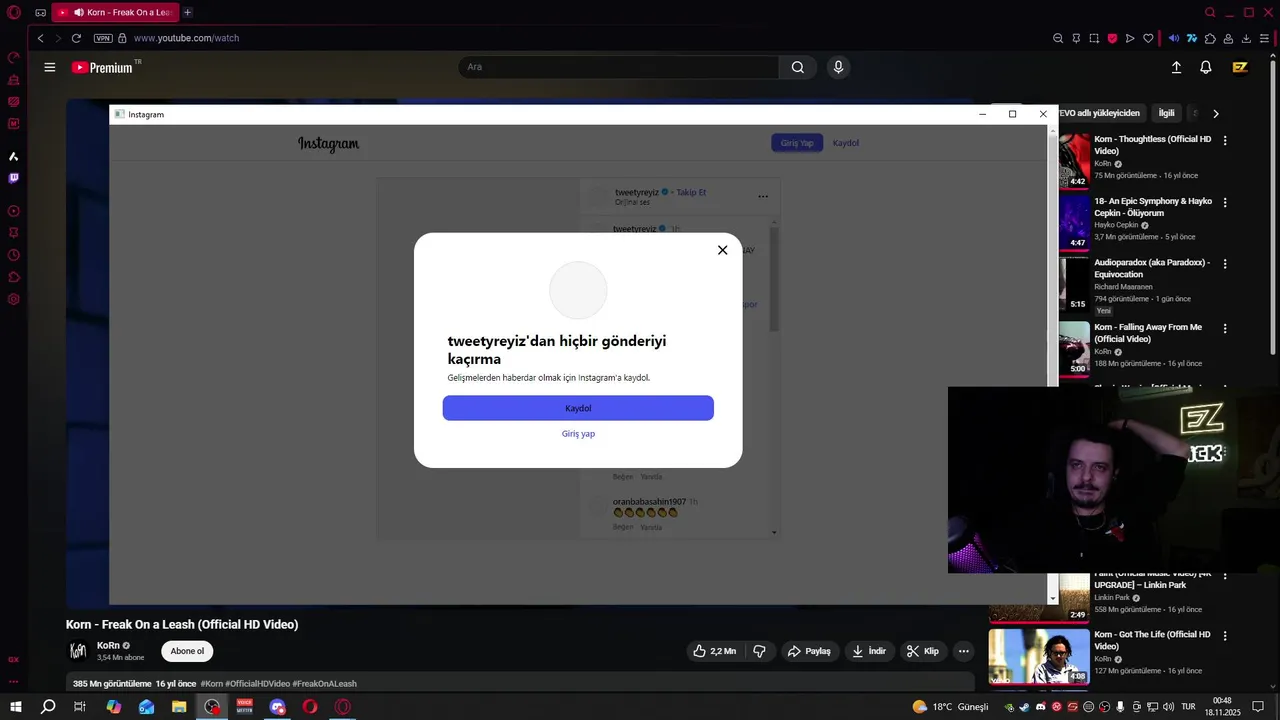Open the EZ account avatar menu
This screenshot has height=720, width=1280.
(x=1240, y=67)
